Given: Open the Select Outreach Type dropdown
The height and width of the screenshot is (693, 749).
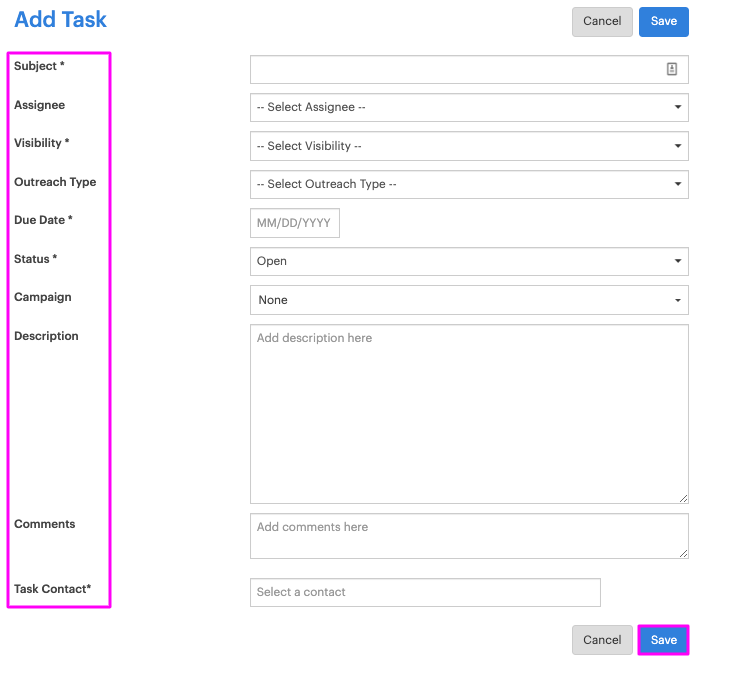Looking at the screenshot, I should click(469, 184).
